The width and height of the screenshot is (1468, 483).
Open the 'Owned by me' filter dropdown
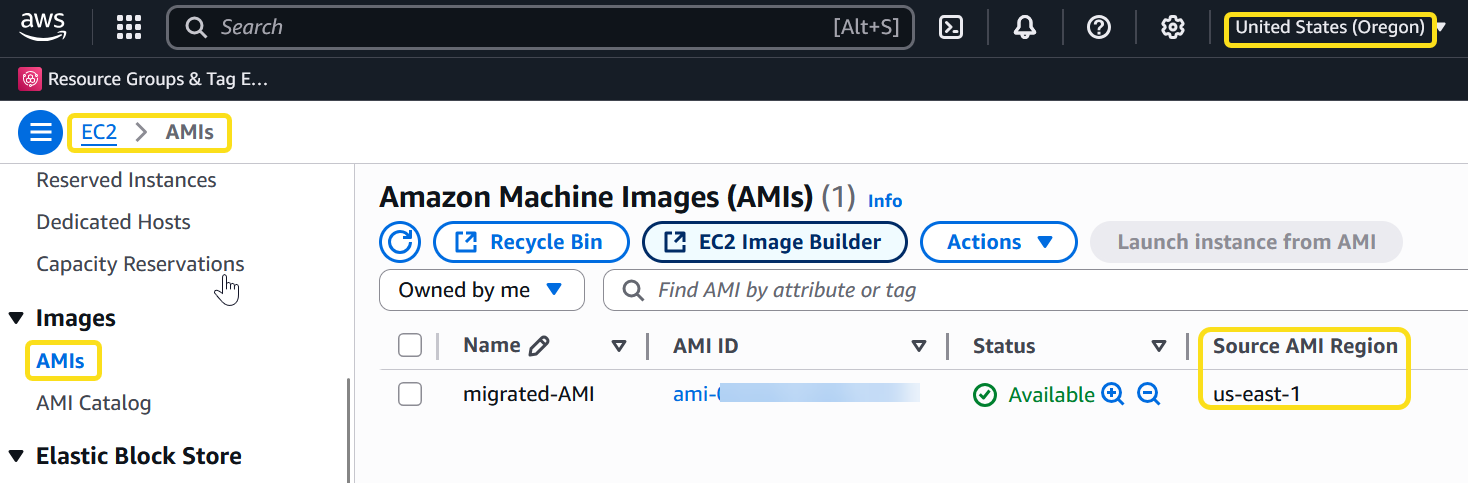480,290
